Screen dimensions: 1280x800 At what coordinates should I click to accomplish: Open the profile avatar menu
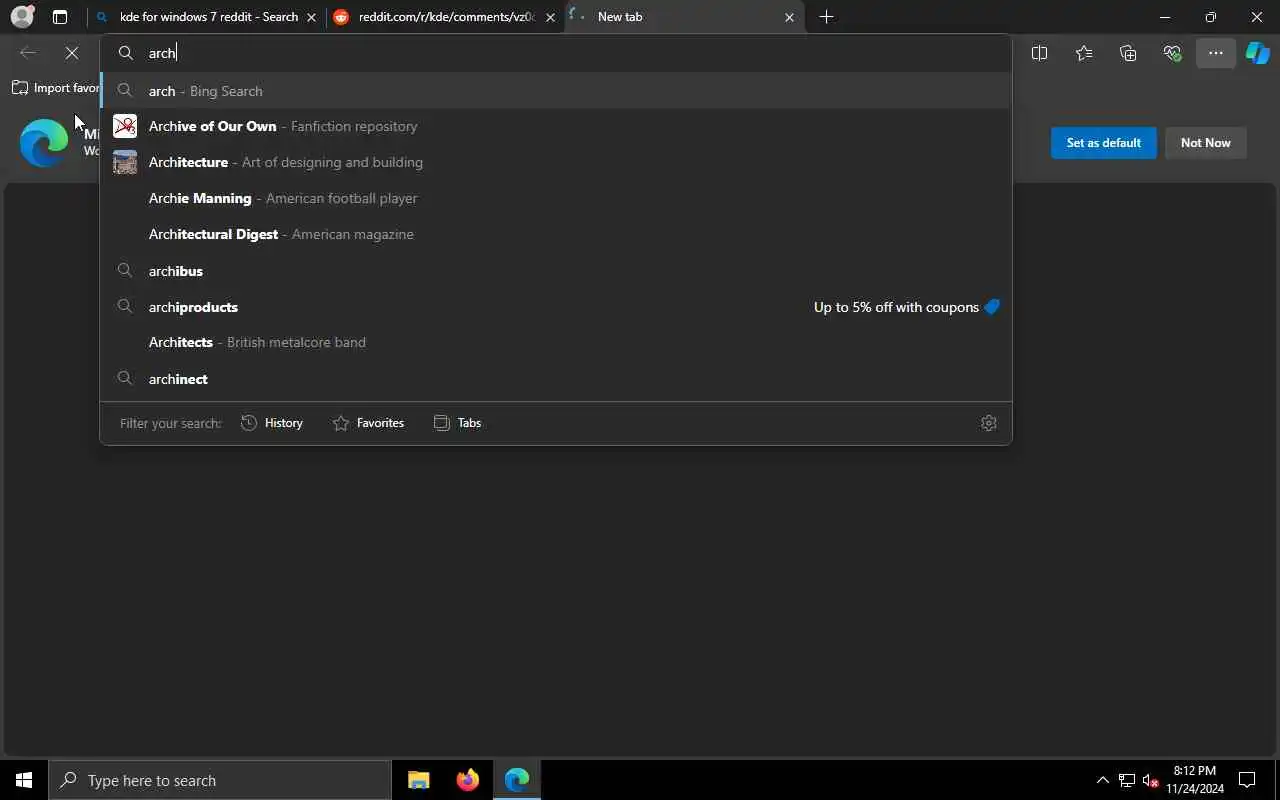tap(22, 17)
